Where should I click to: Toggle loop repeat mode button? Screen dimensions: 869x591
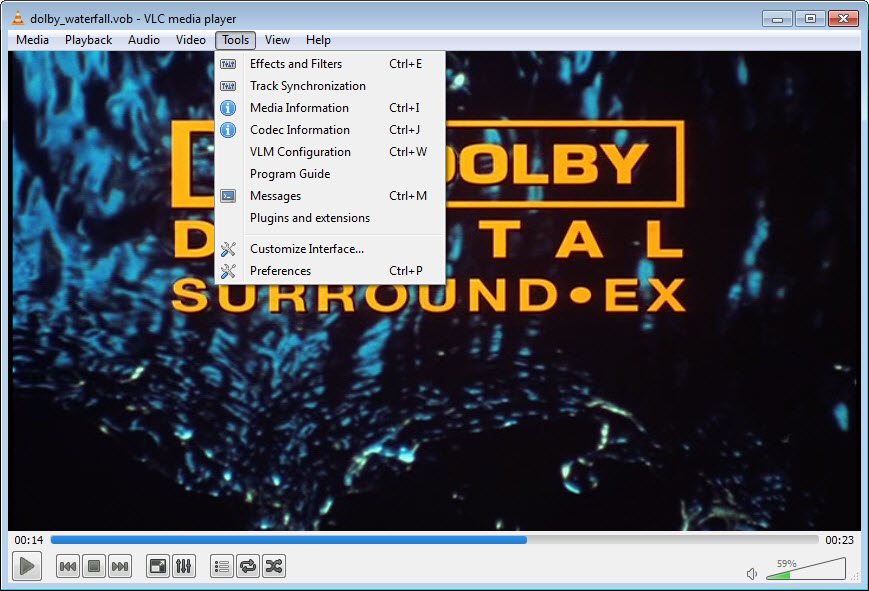pyautogui.click(x=248, y=567)
